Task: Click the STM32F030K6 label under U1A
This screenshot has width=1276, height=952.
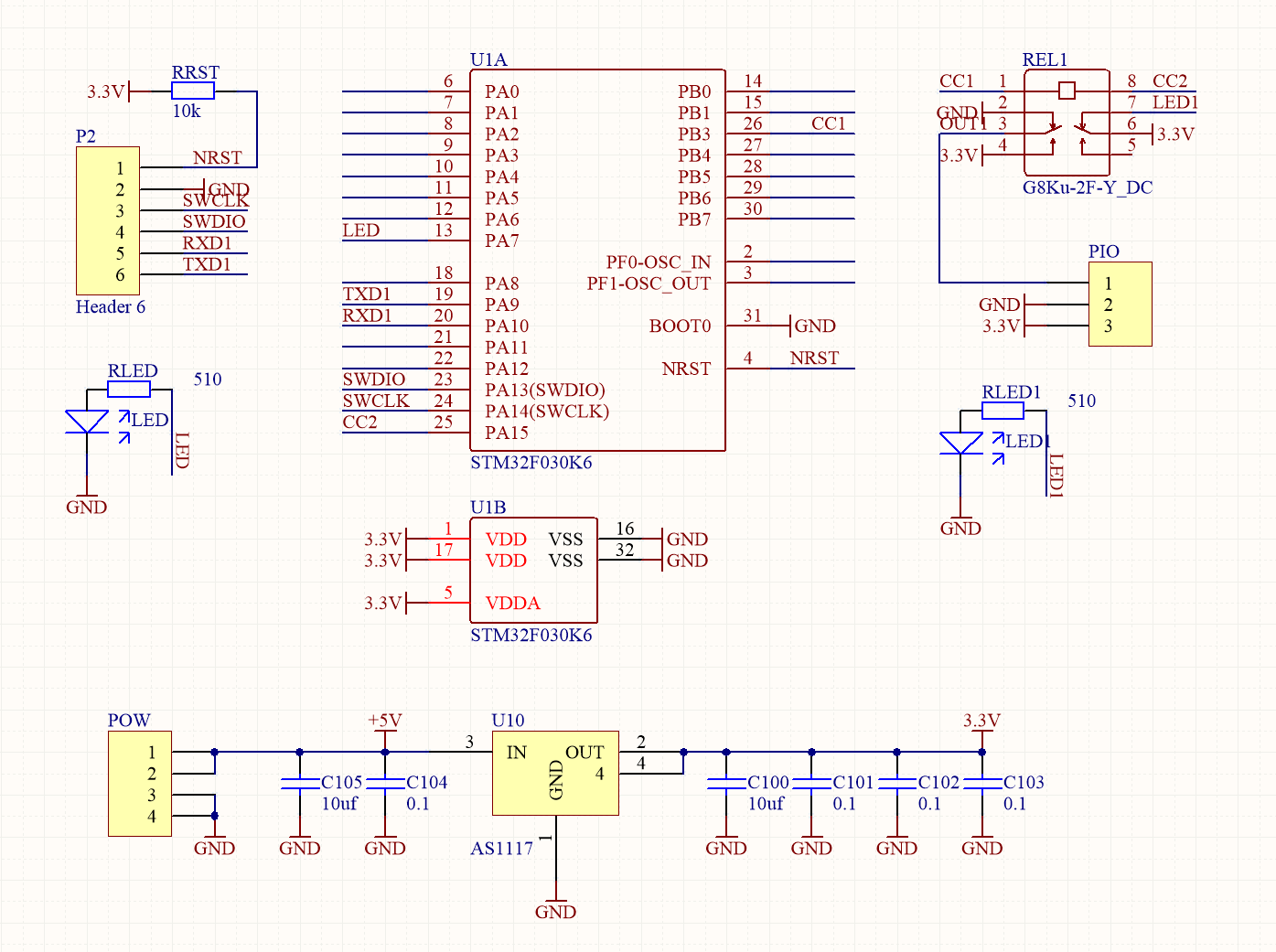Action: [x=531, y=463]
